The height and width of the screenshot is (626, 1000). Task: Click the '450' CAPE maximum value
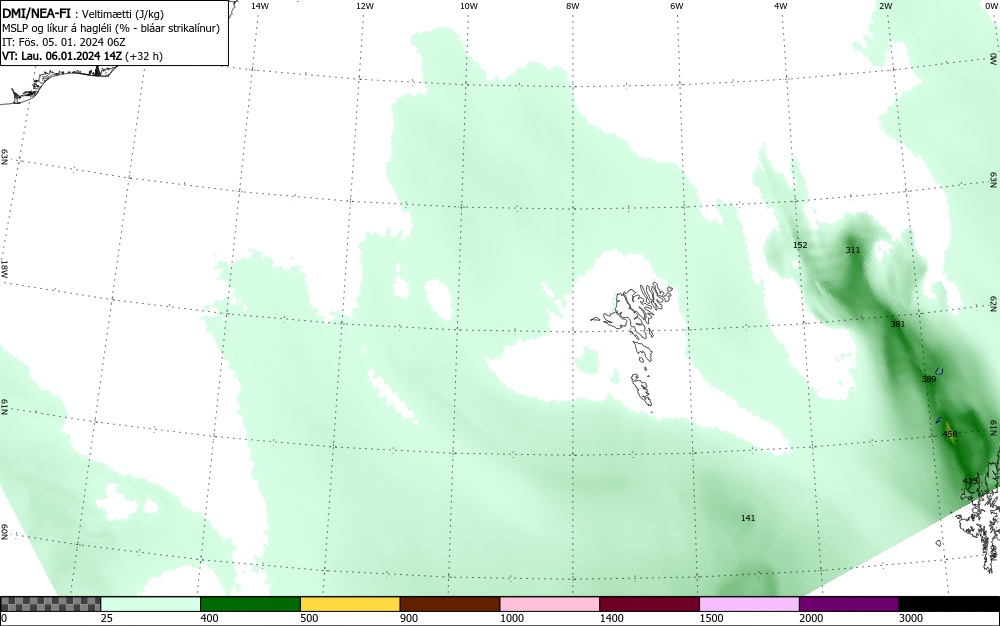(950, 434)
